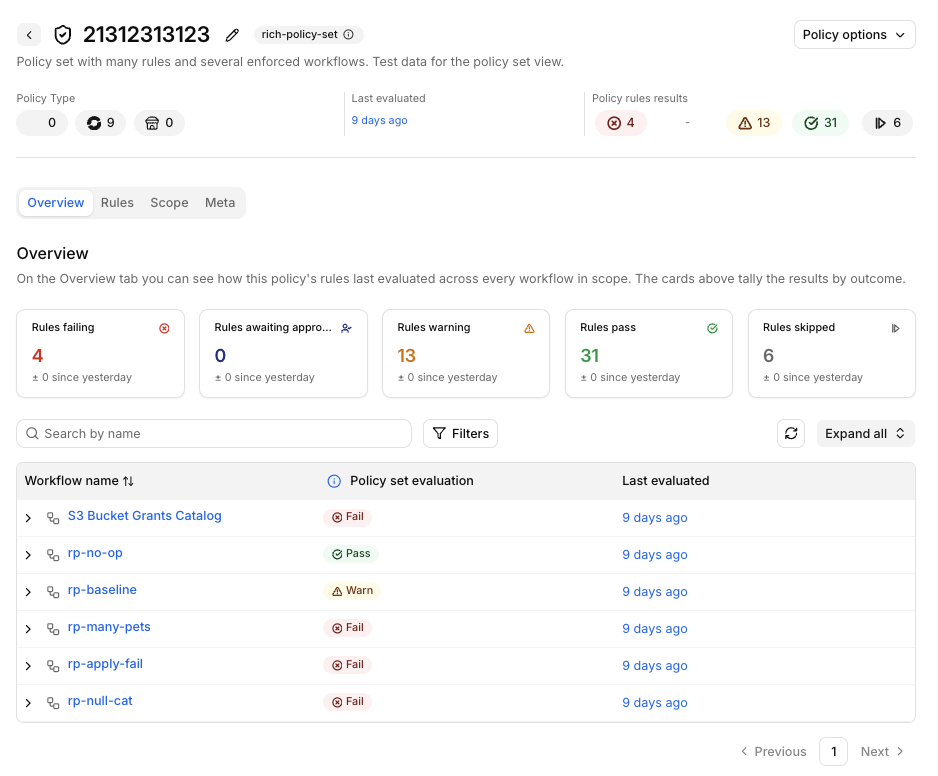Open the Scope tab
938x776 pixels.
[x=169, y=203]
